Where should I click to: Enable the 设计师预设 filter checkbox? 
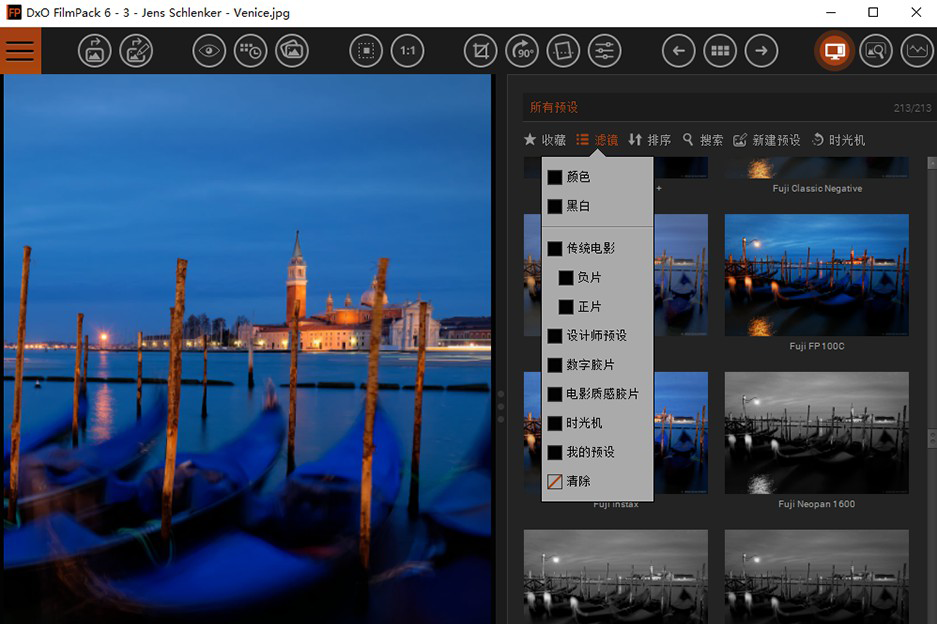pos(555,336)
